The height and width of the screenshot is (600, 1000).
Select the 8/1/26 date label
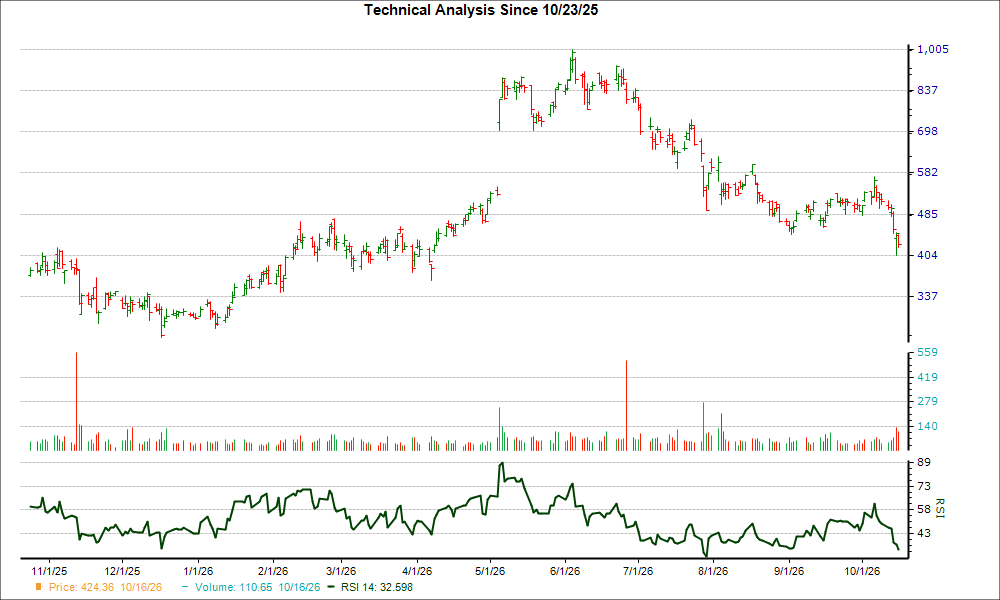(713, 571)
